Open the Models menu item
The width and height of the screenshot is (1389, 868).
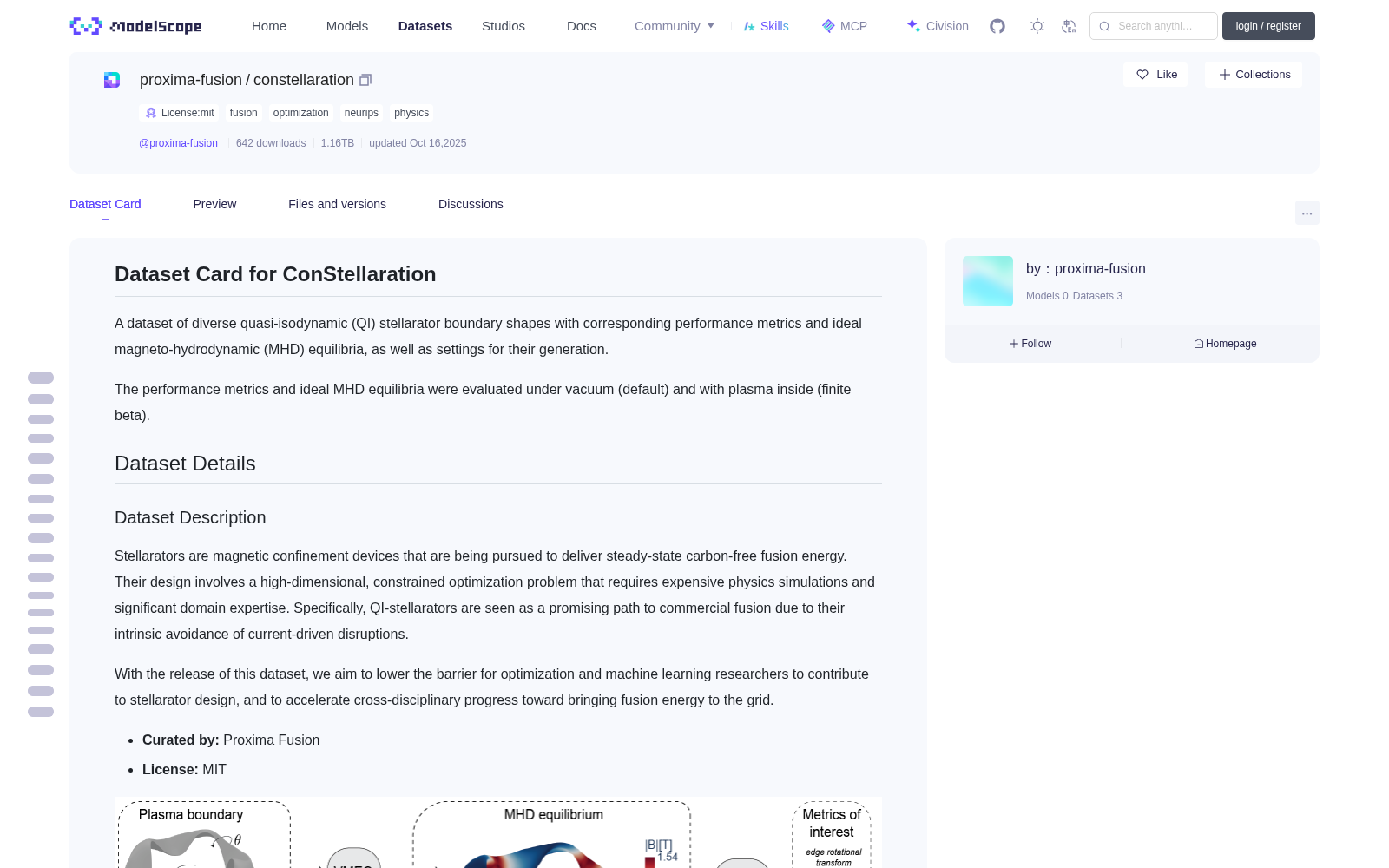pos(347,26)
